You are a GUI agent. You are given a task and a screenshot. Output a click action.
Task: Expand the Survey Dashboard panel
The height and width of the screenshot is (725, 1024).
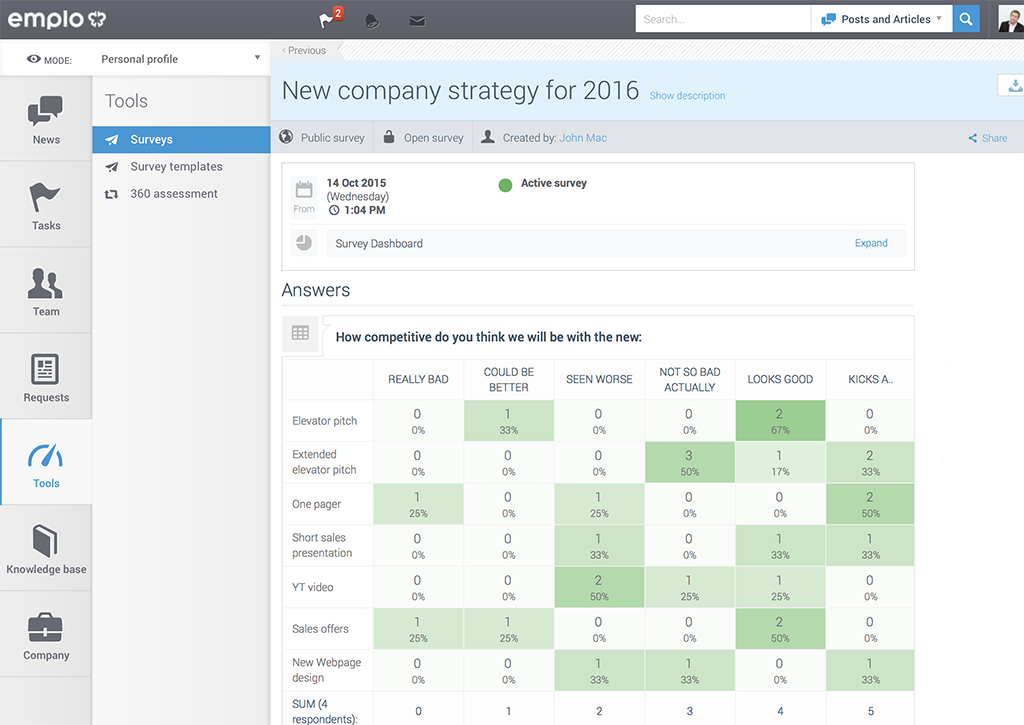(x=870, y=242)
